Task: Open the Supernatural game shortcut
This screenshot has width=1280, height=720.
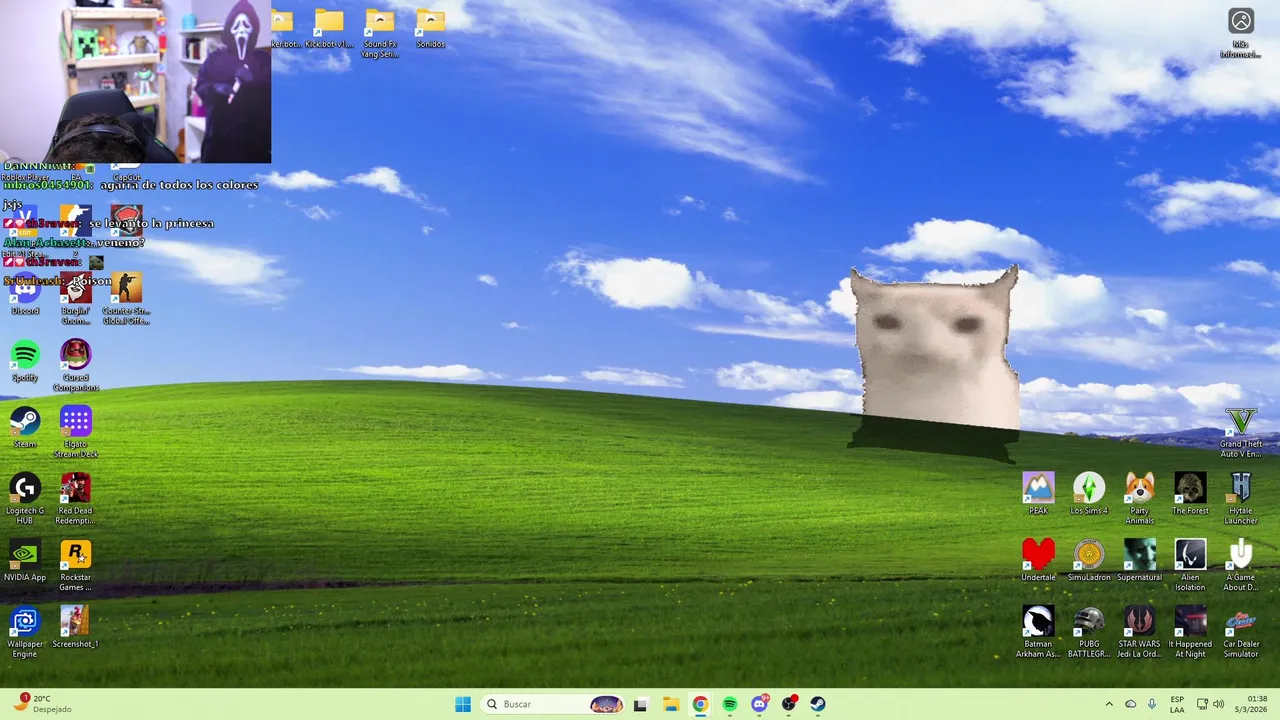Action: click(1140, 560)
